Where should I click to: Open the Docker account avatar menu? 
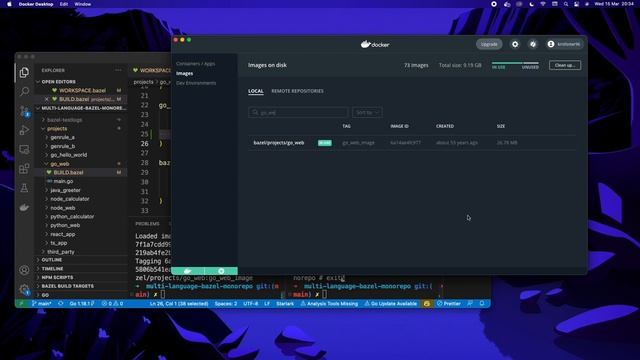[564, 44]
